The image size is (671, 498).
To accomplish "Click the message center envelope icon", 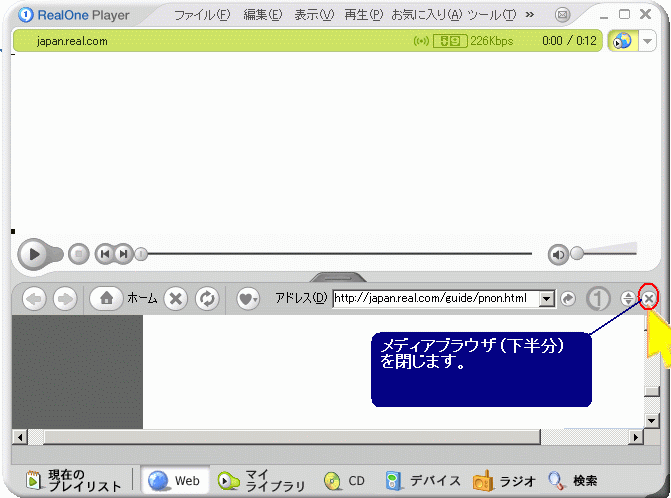I will pos(562,15).
